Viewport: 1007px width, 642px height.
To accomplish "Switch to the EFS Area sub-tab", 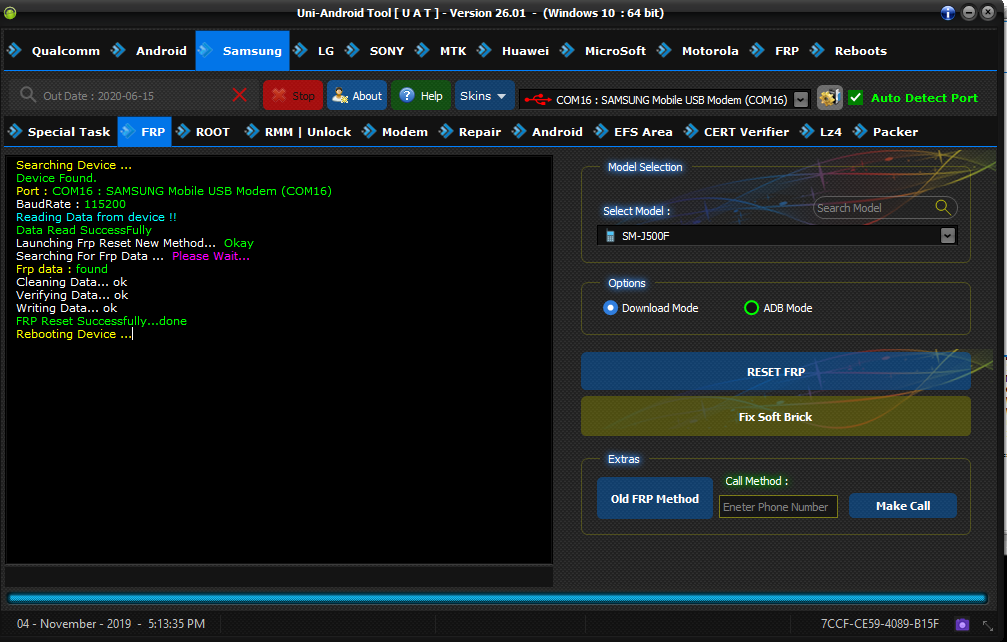I will pyautogui.click(x=634, y=132).
